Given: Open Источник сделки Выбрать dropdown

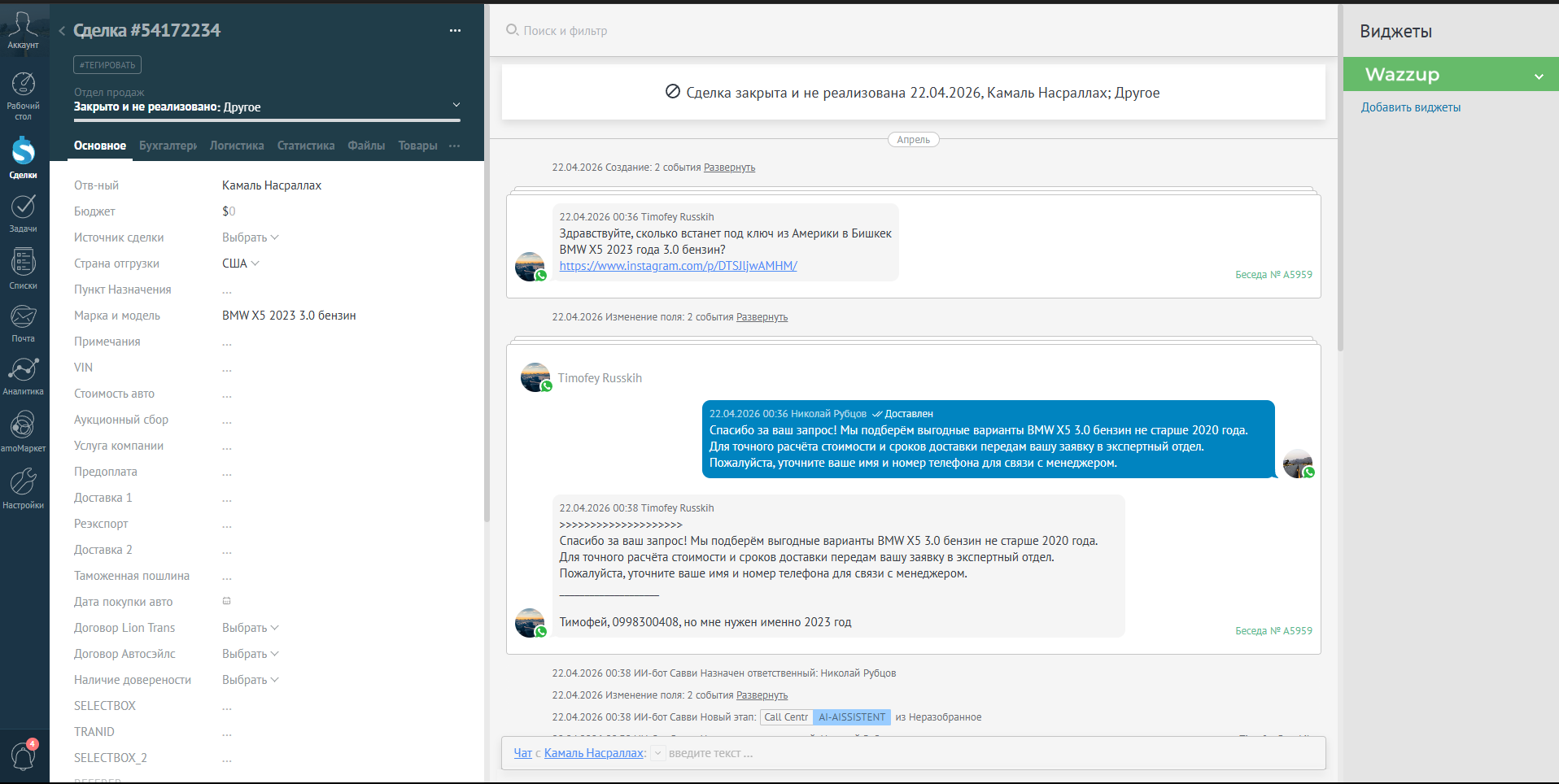Looking at the screenshot, I should (x=250, y=237).
